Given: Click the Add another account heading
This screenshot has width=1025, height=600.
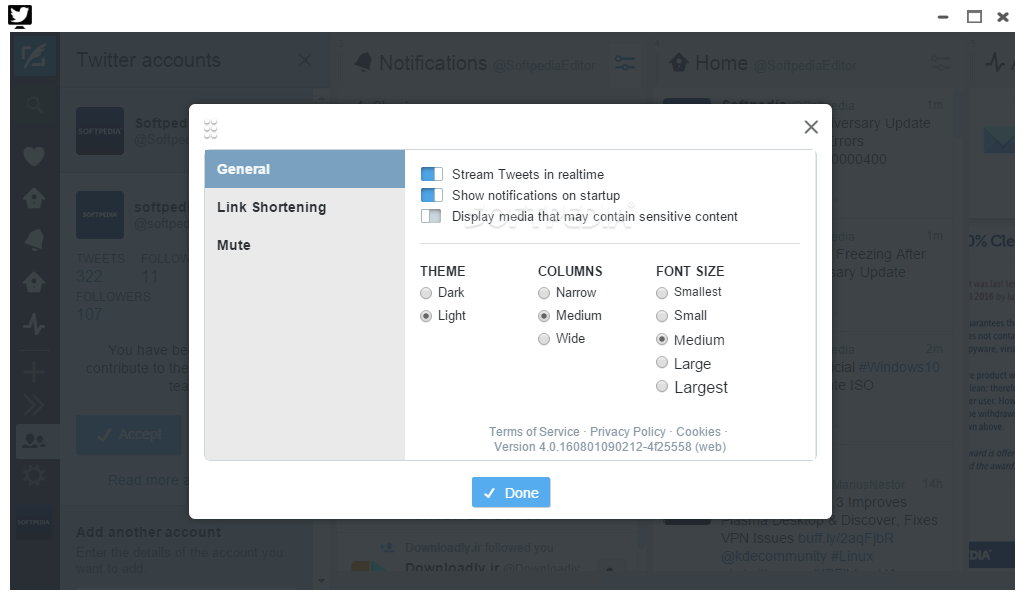Looking at the screenshot, I should pyautogui.click(x=148, y=532).
